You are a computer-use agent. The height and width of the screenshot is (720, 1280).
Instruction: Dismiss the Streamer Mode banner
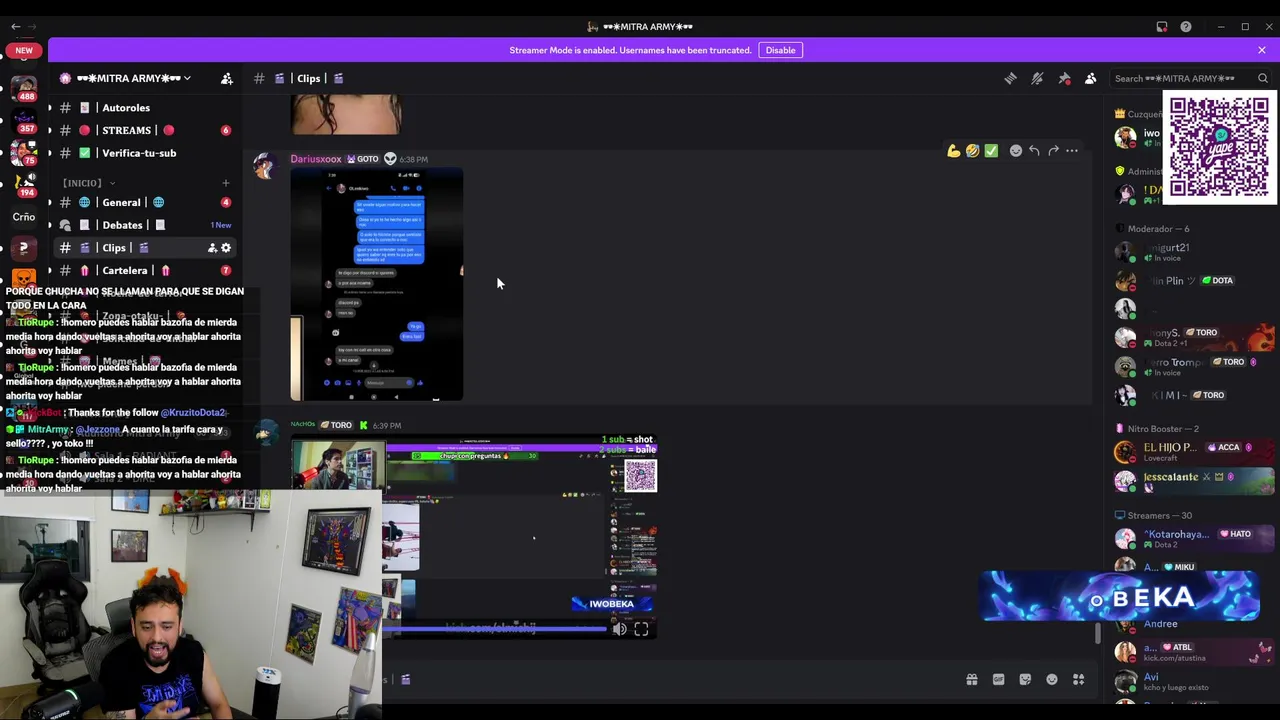1262,50
